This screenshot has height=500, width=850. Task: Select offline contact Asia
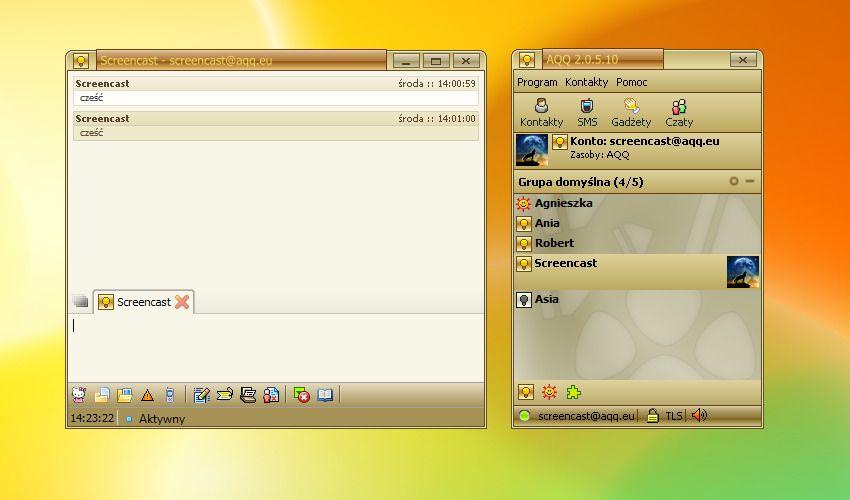[637, 299]
